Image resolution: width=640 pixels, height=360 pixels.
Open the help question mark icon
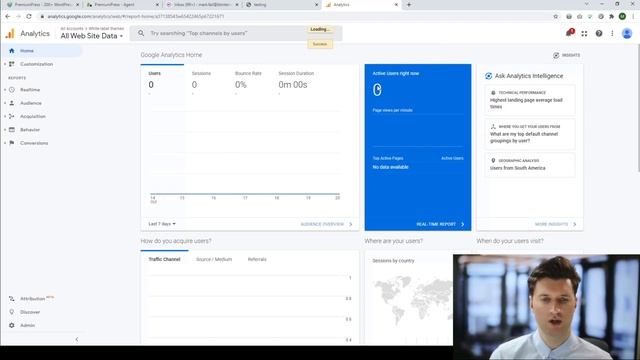click(598, 33)
